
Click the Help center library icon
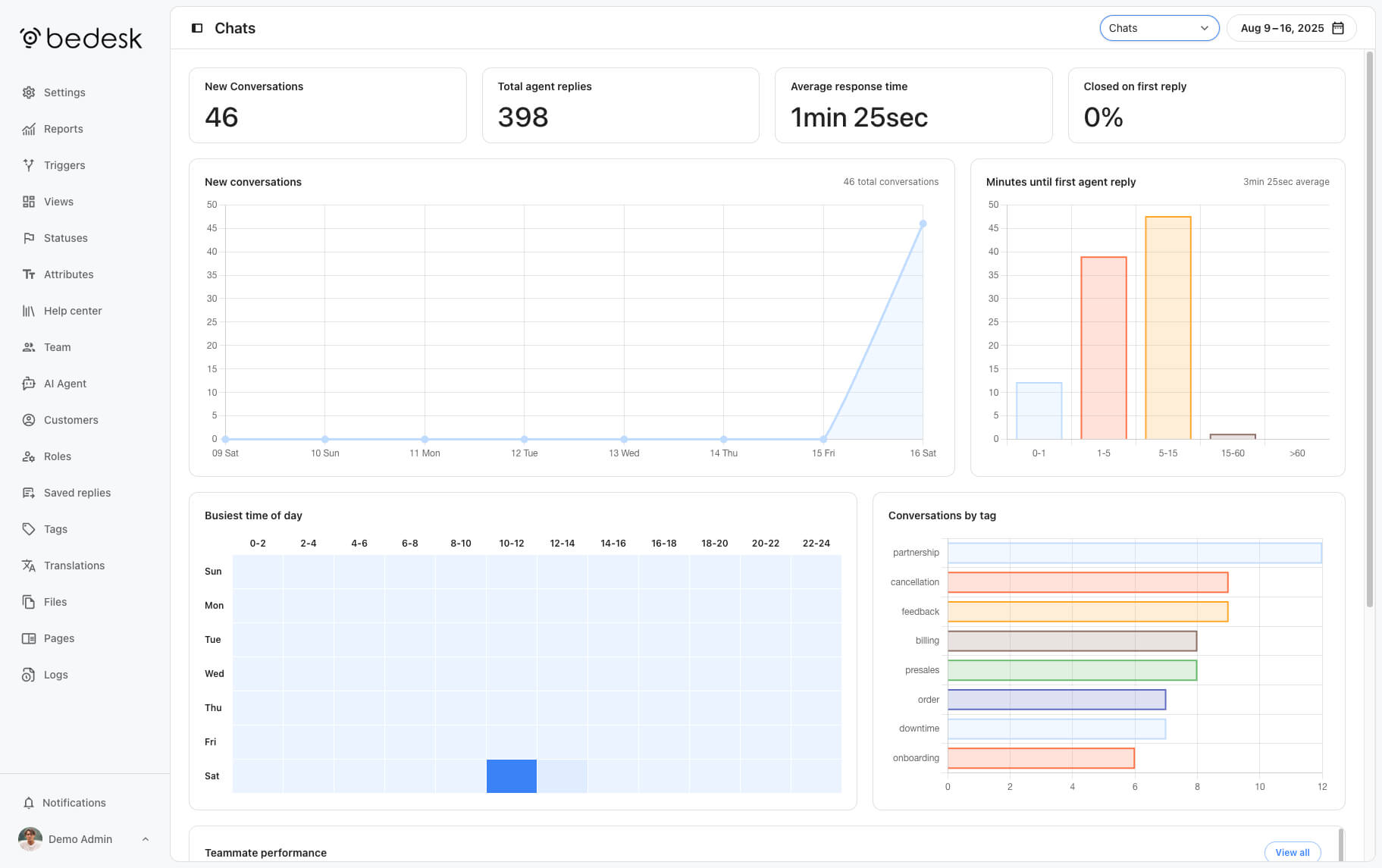[29, 311]
